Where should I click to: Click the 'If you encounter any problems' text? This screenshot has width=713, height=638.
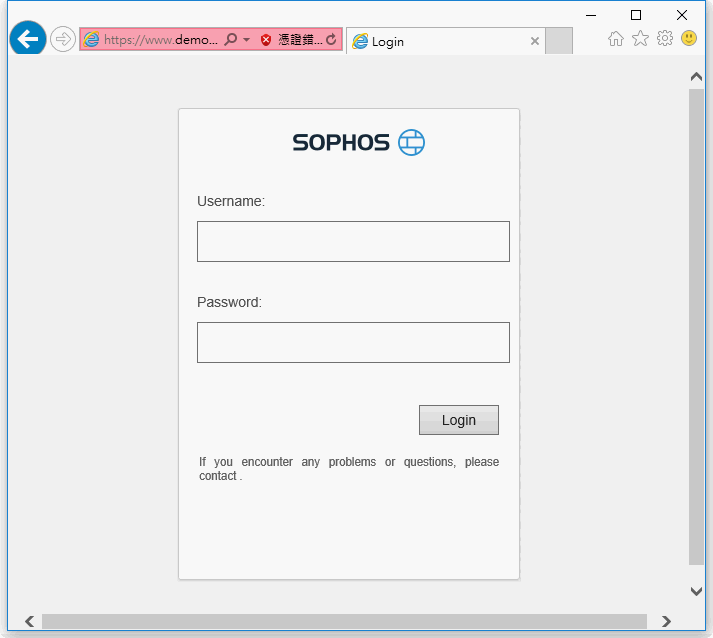click(349, 468)
